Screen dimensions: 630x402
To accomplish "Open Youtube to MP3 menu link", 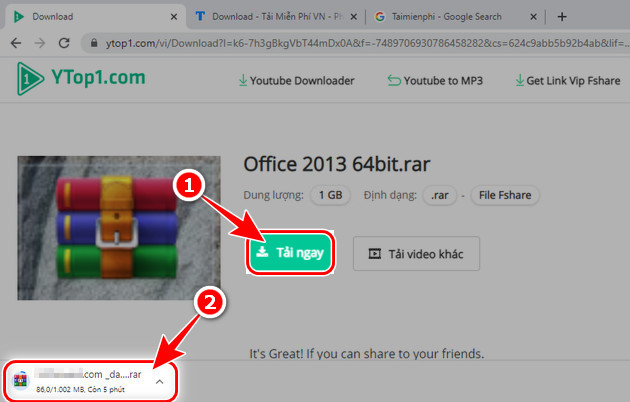I will pyautogui.click(x=435, y=81).
